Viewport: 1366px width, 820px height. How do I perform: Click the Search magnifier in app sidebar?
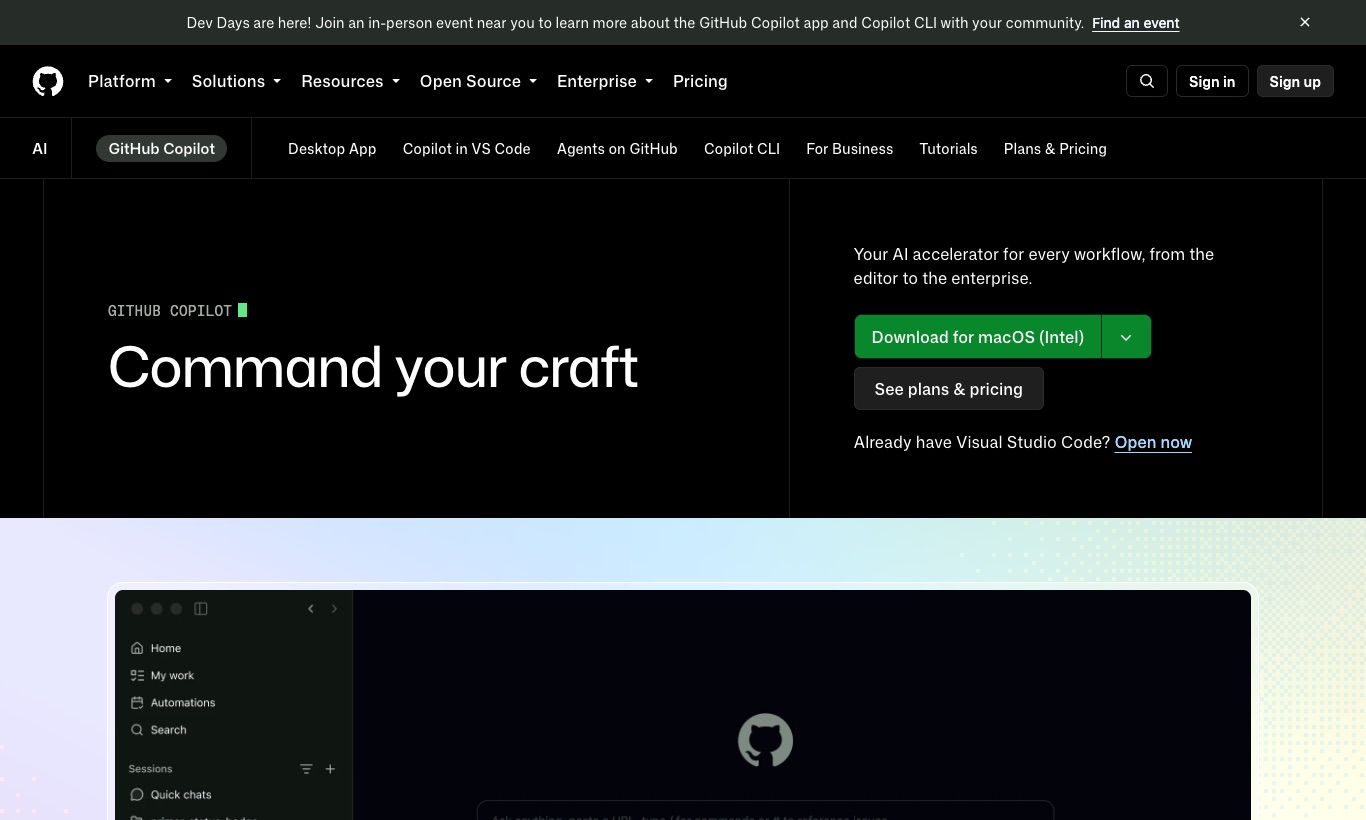(x=137, y=730)
